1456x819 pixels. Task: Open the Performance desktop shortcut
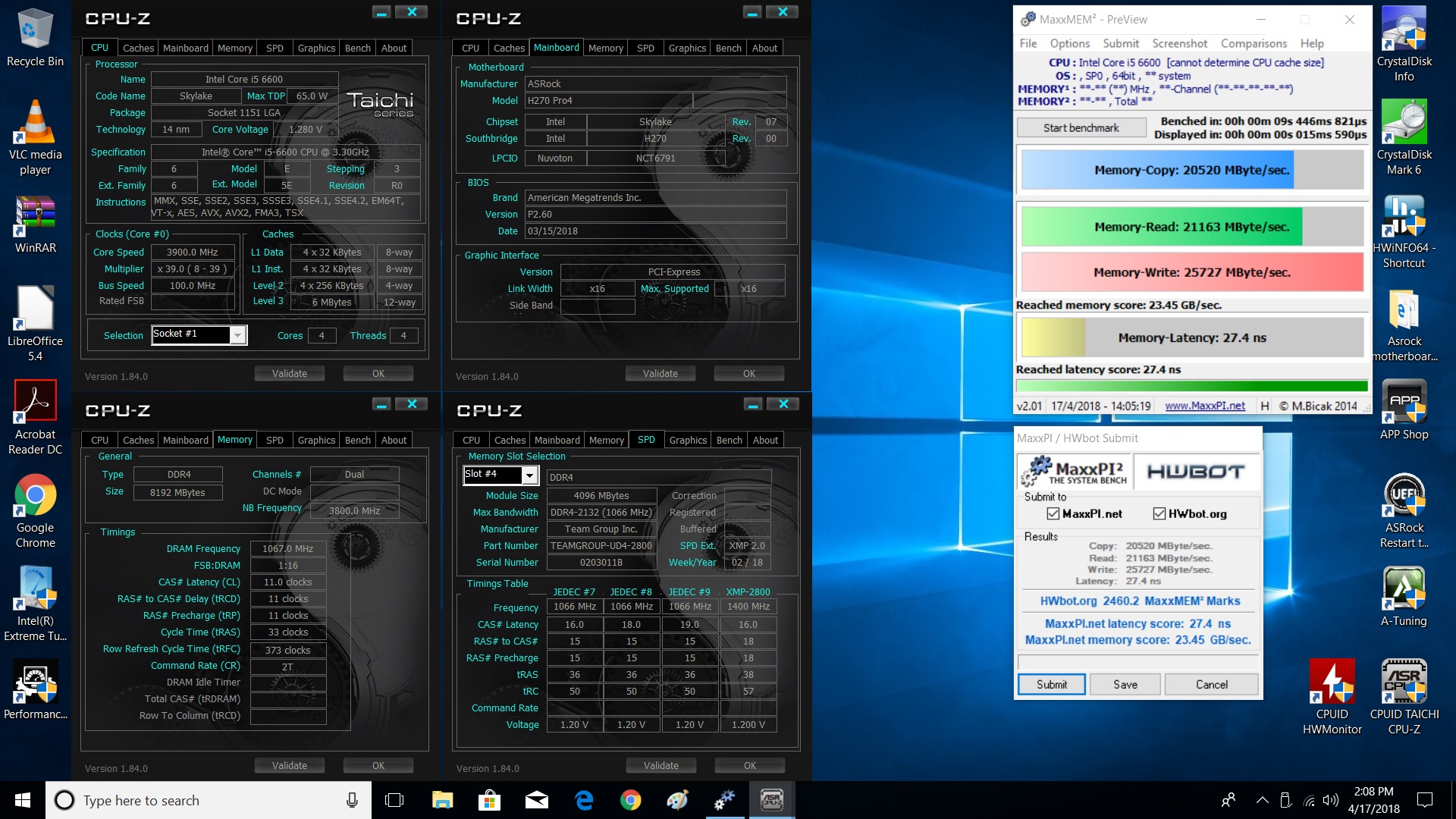(35, 690)
